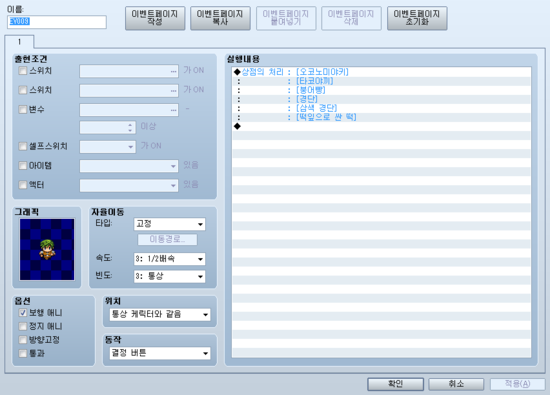The image size is (550, 395).
Task: Select the event name input field
Action: pyautogui.click(x=57, y=22)
